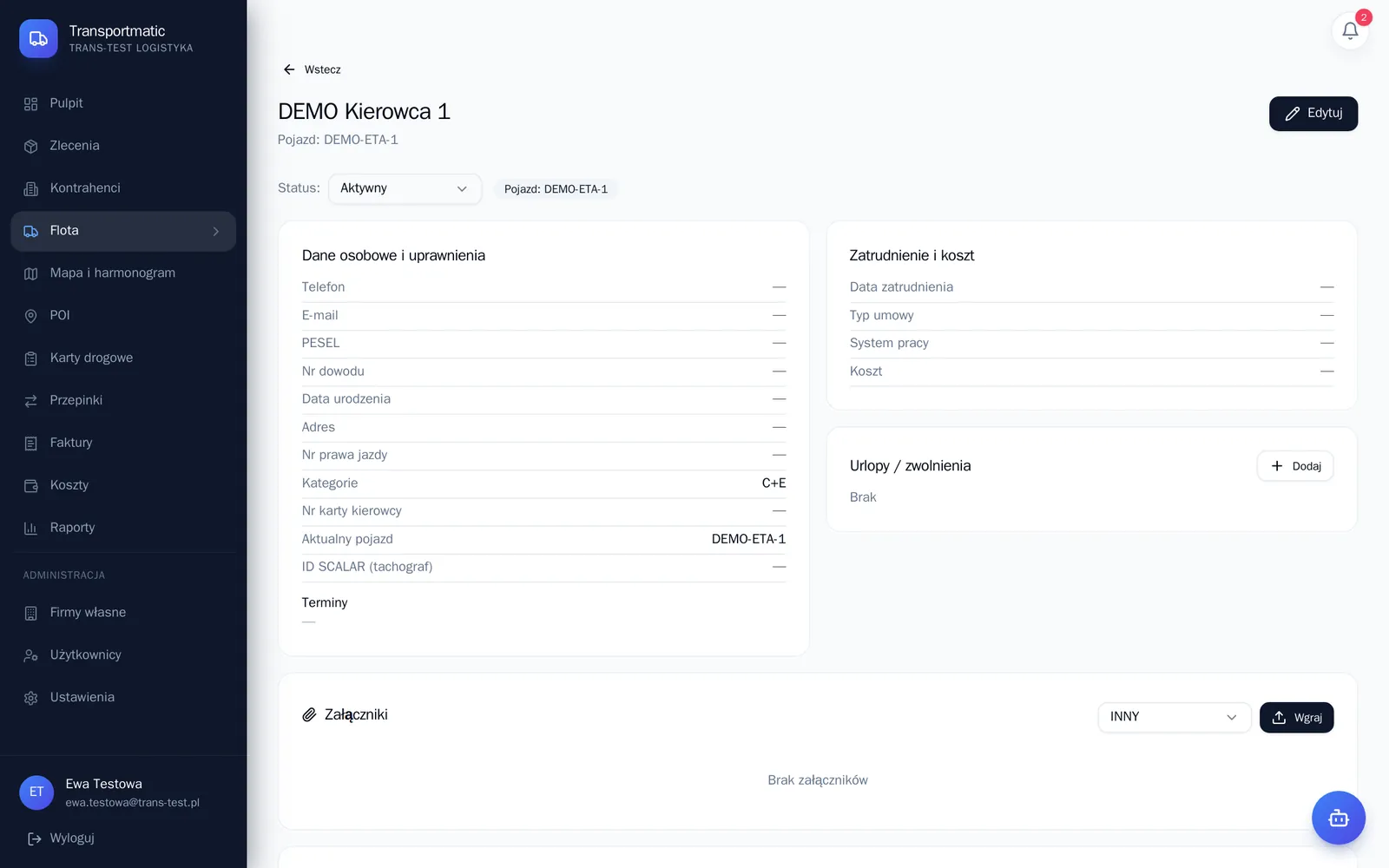Click the Użytkownicy users icon

[31, 656]
